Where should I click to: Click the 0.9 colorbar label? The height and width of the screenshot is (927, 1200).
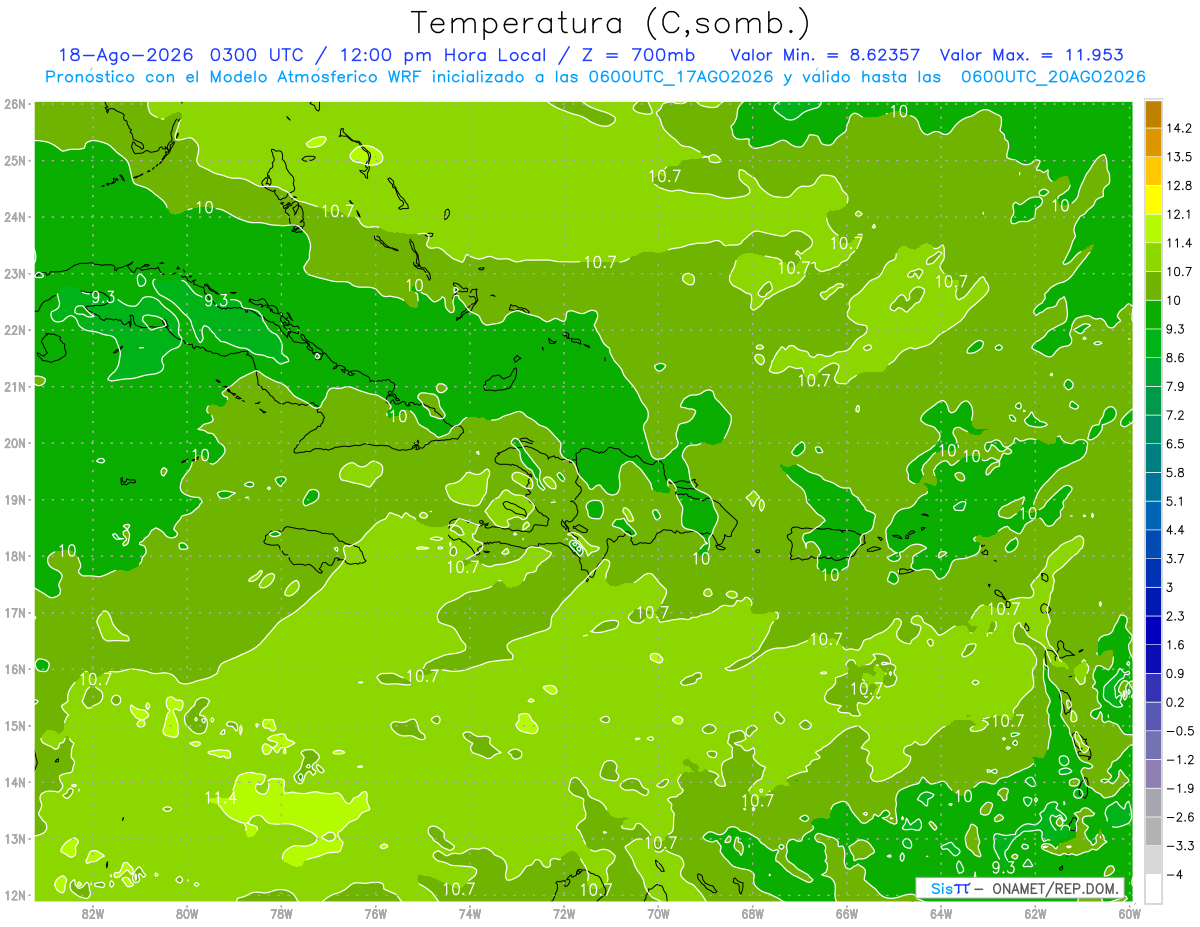(x=1174, y=673)
